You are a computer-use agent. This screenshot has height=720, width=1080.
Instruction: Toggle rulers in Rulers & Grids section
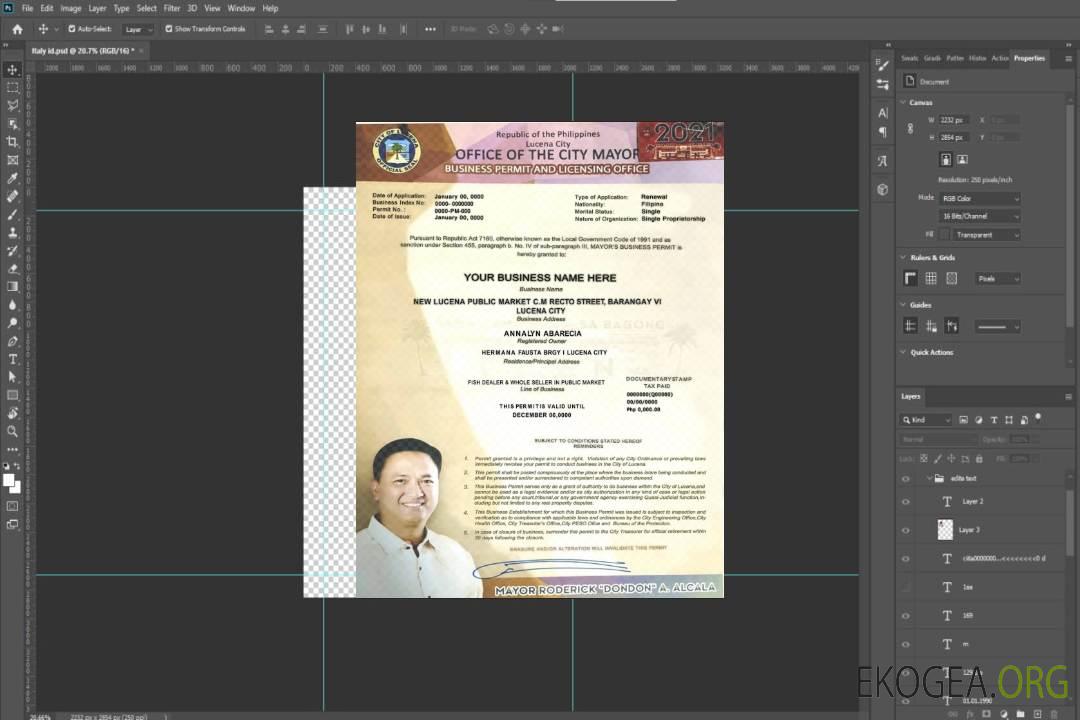click(x=911, y=278)
